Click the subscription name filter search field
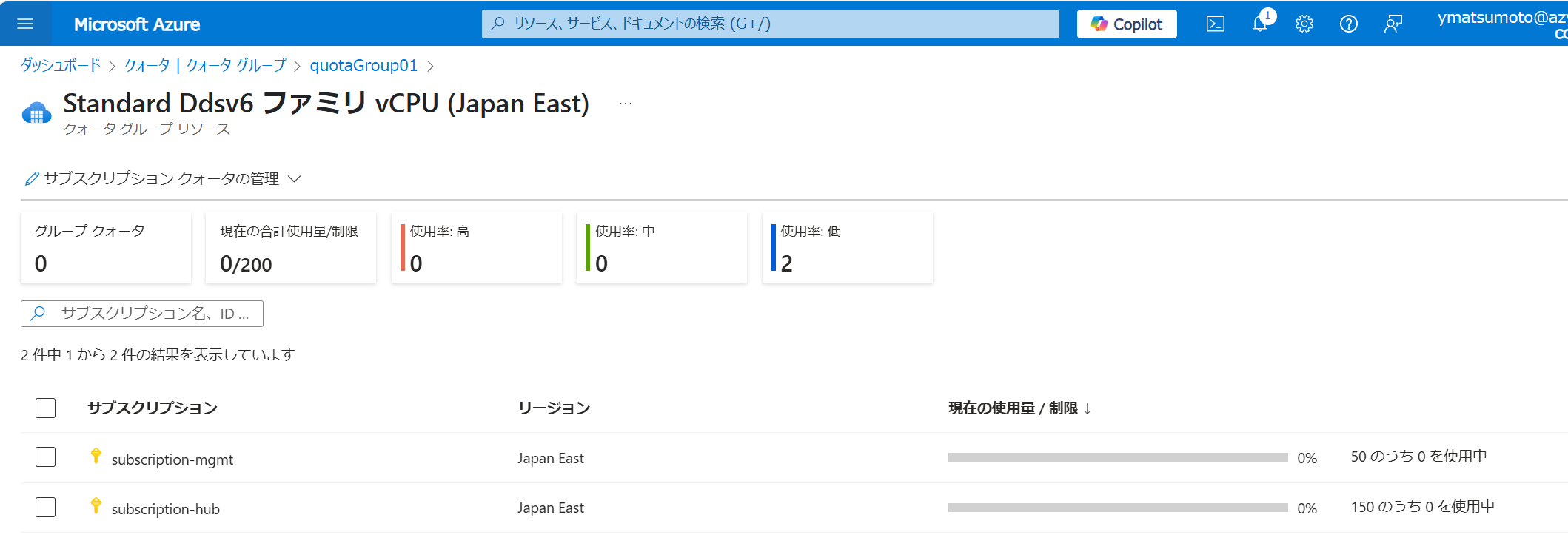 click(142, 314)
